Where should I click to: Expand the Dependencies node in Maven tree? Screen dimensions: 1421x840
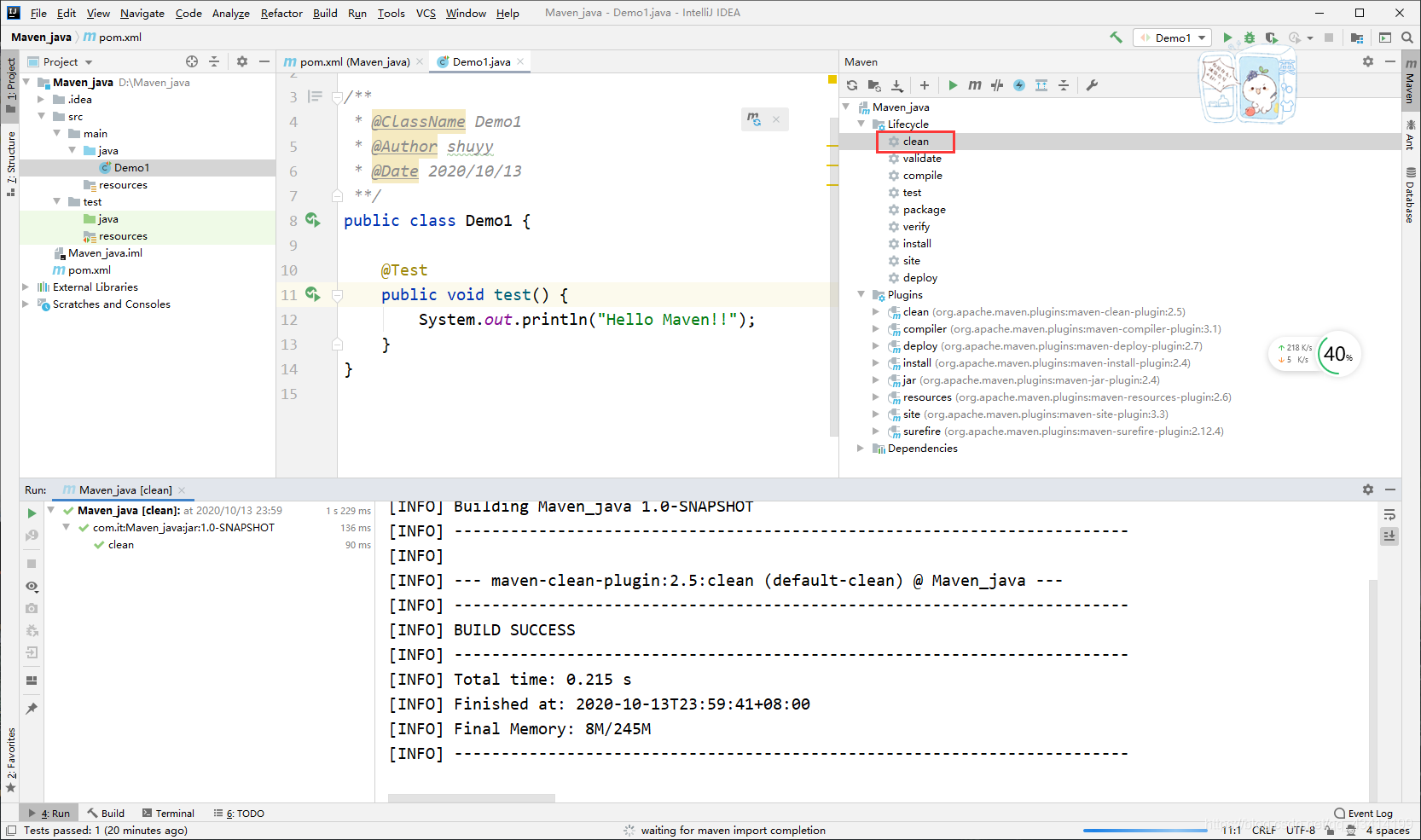coord(861,448)
